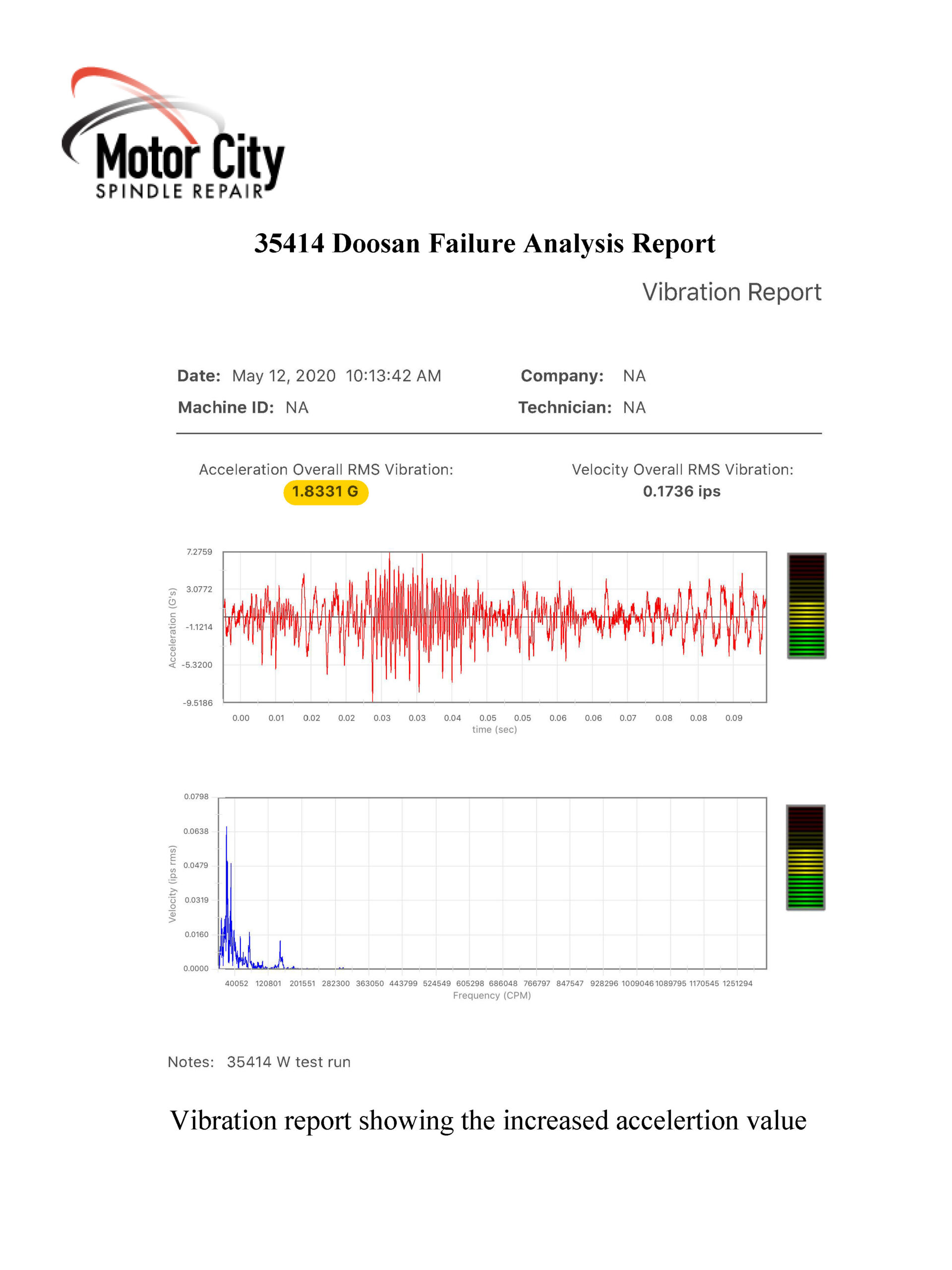
Task: Click the red acceleration time waveform chart
Action: point(495,627)
